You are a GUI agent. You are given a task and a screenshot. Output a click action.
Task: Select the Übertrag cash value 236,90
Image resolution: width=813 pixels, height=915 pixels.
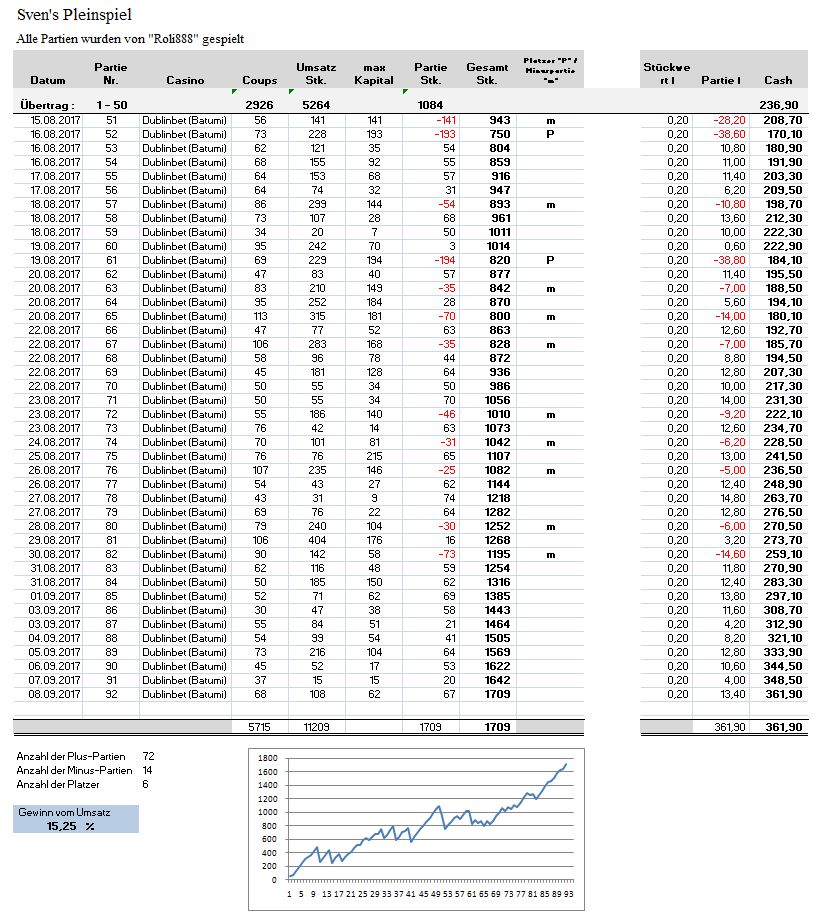[x=779, y=104]
